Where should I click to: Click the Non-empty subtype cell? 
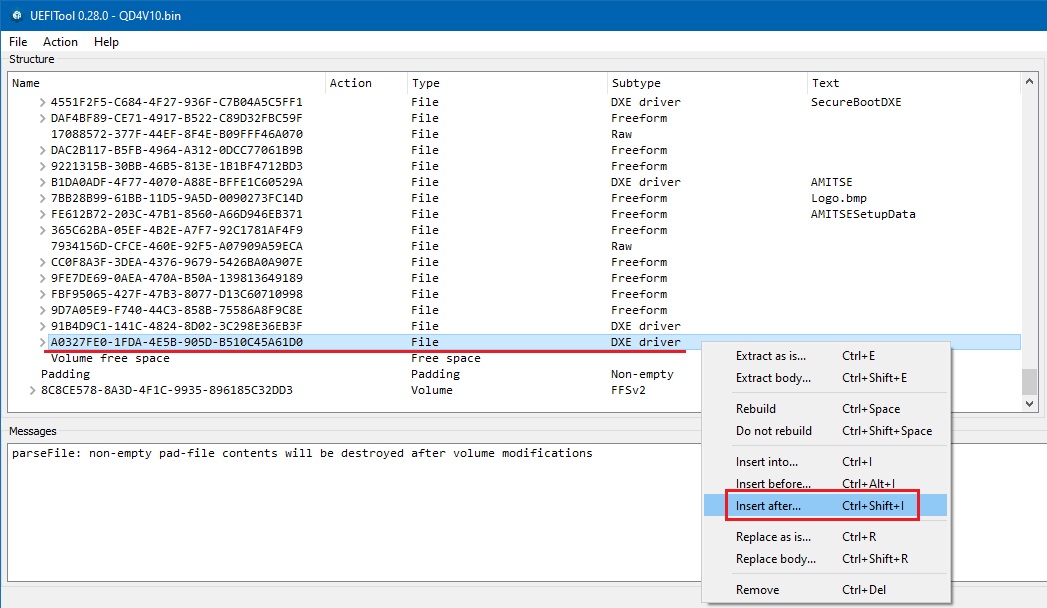point(642,374)
